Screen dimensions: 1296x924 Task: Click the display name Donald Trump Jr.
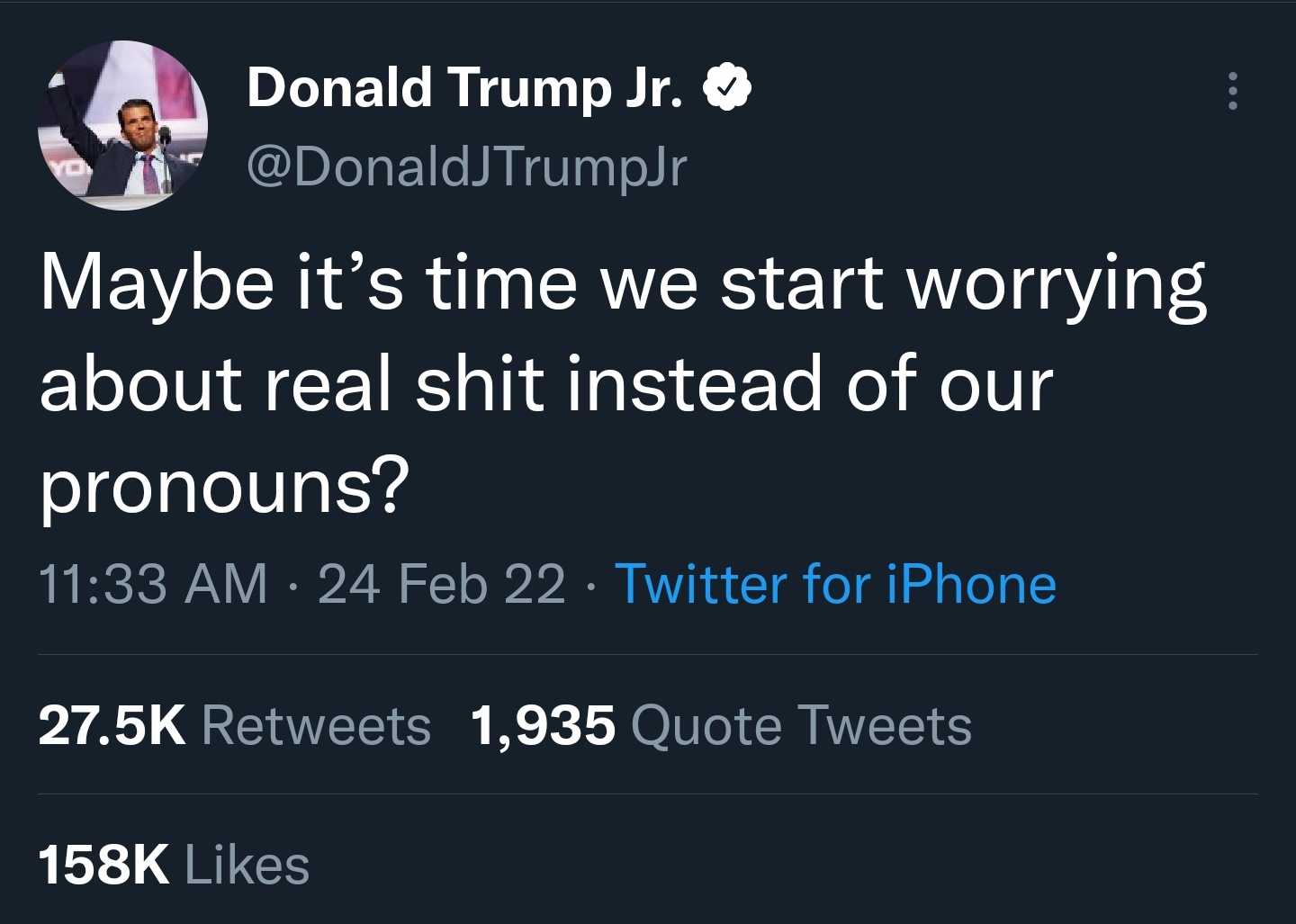(463, 87)
